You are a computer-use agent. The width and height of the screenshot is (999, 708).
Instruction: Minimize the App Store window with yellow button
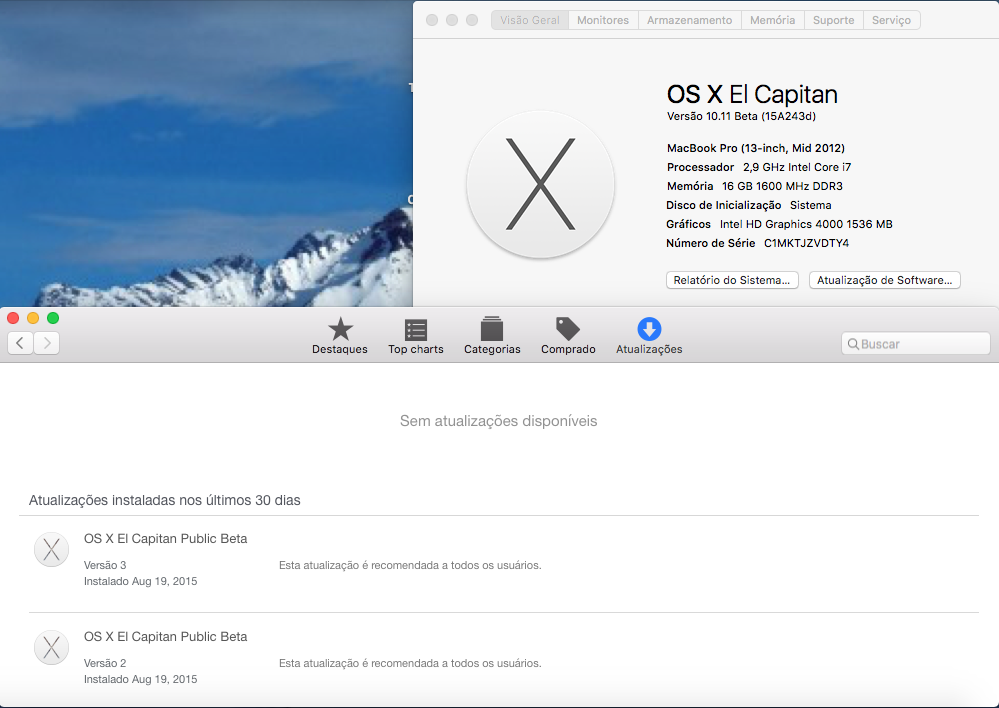point(33,318)
